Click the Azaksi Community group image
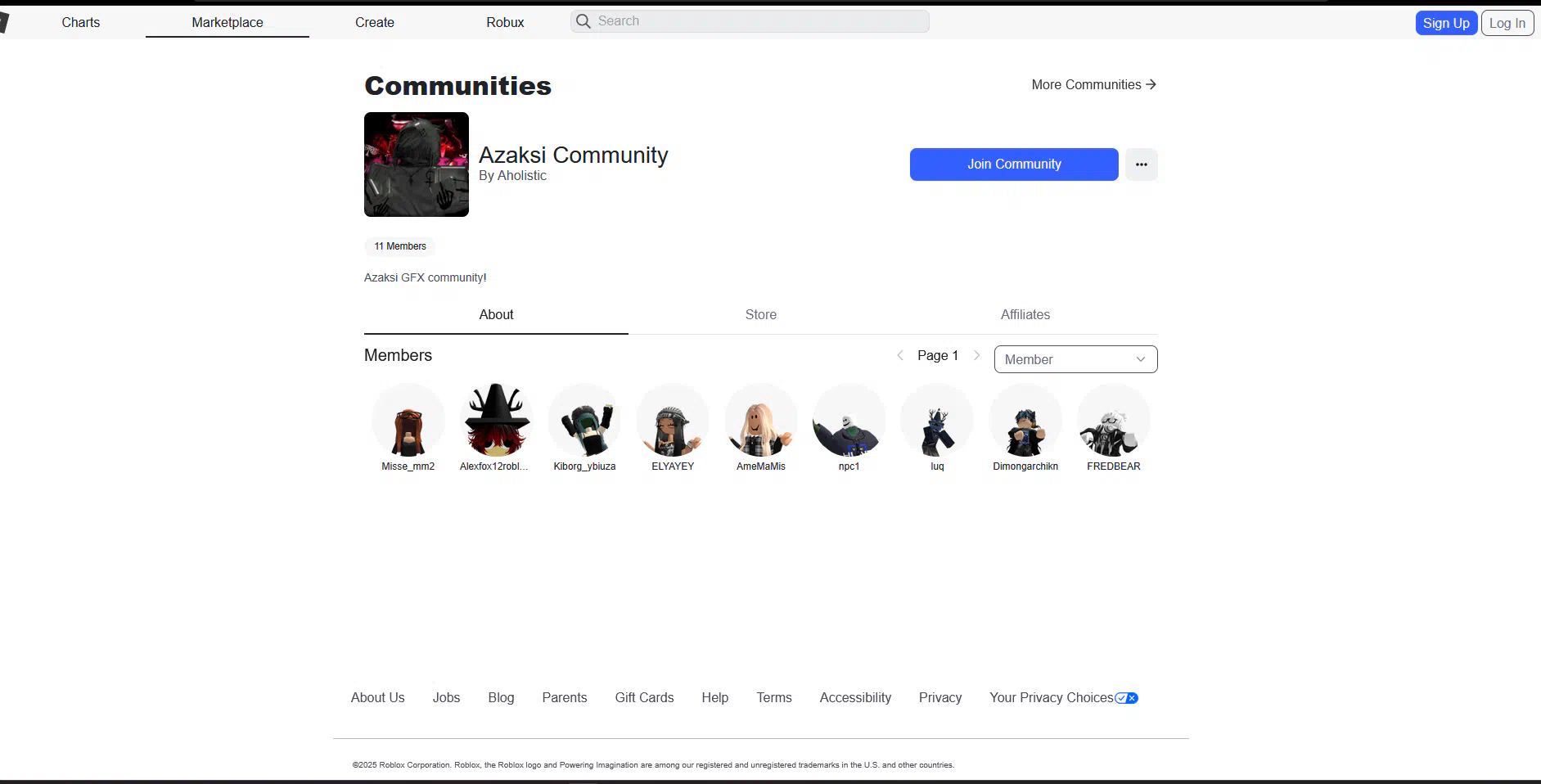 [x=417, y=164]
